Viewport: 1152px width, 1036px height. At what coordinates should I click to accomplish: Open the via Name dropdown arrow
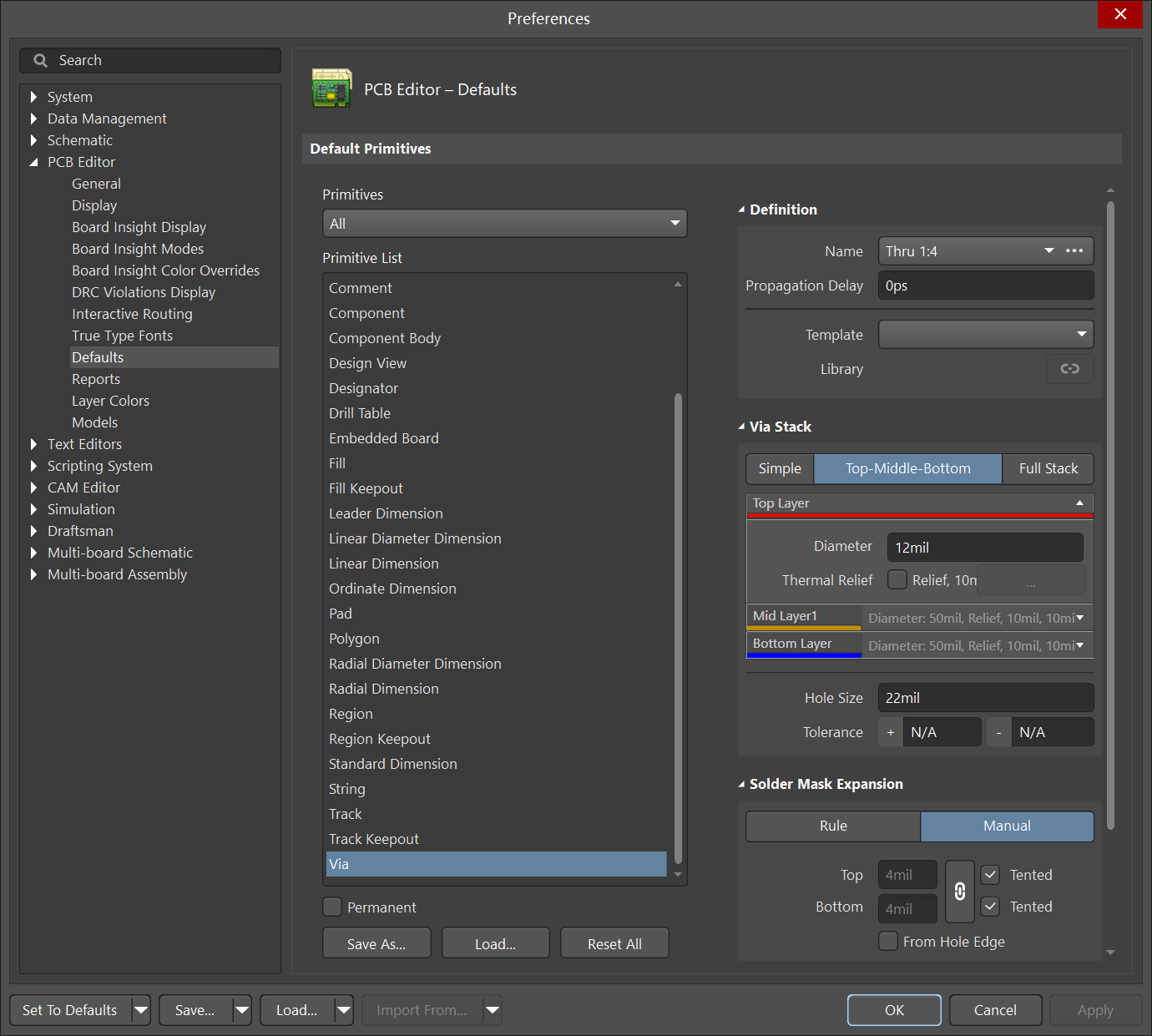1049,250
